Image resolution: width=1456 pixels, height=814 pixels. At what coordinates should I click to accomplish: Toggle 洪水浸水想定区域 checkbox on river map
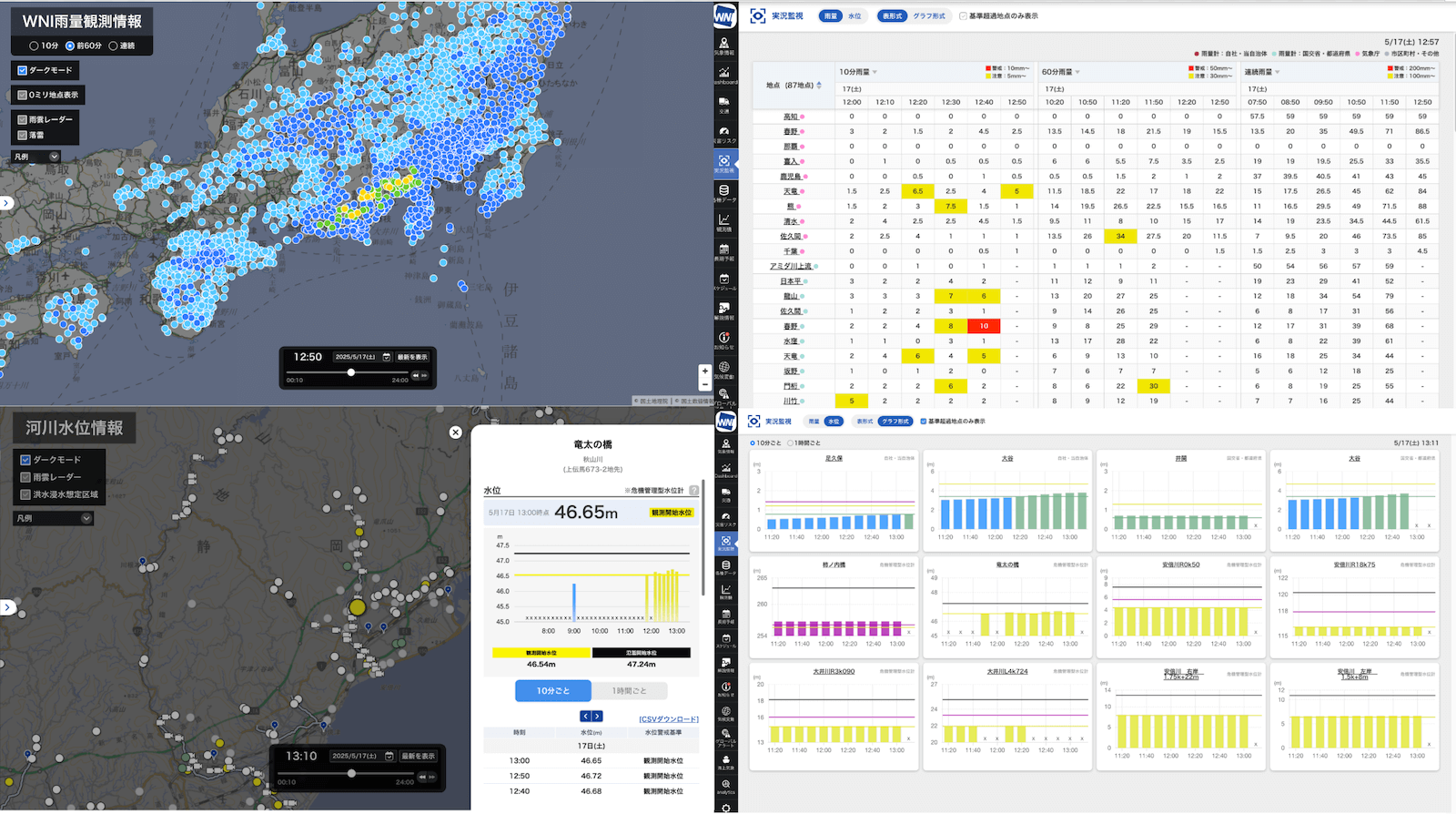pyautogui.click(x=25, y=494)
